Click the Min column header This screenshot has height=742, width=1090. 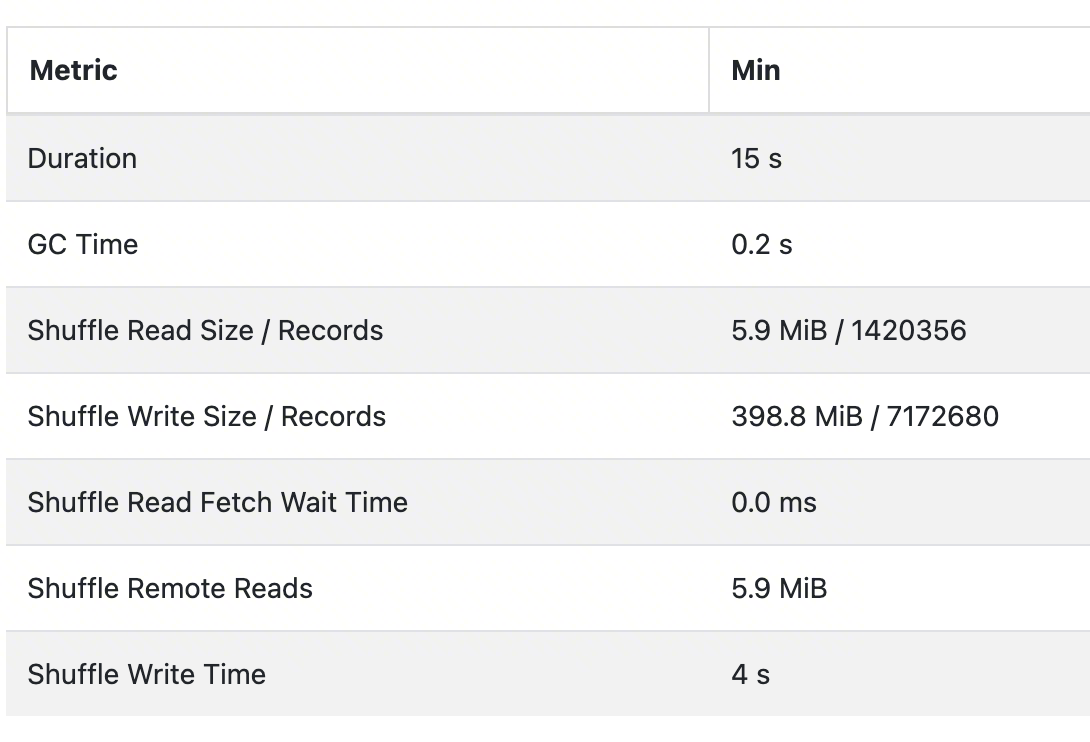(756, 71)
